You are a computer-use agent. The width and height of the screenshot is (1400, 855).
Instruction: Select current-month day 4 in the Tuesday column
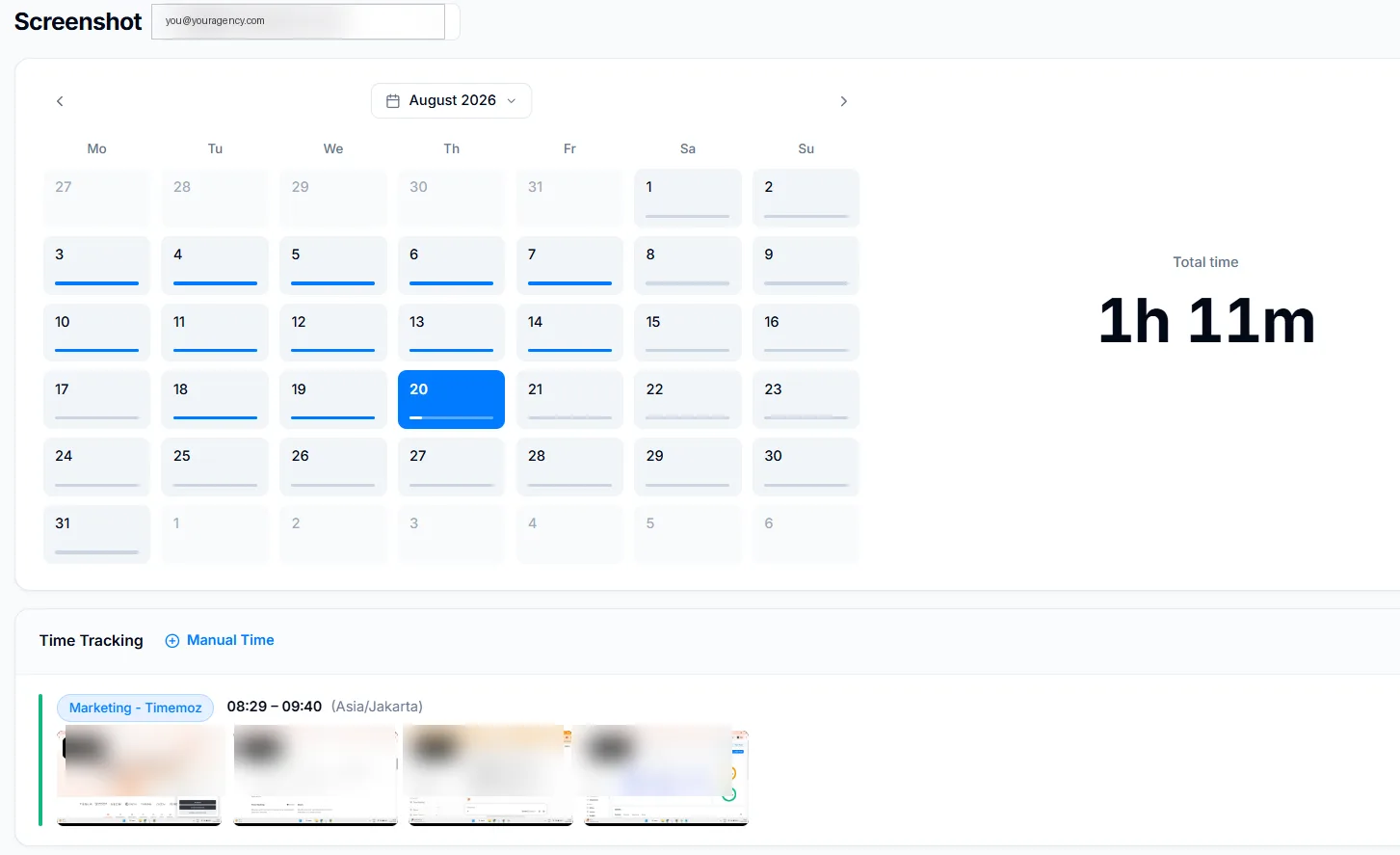[x=215, y=265]
